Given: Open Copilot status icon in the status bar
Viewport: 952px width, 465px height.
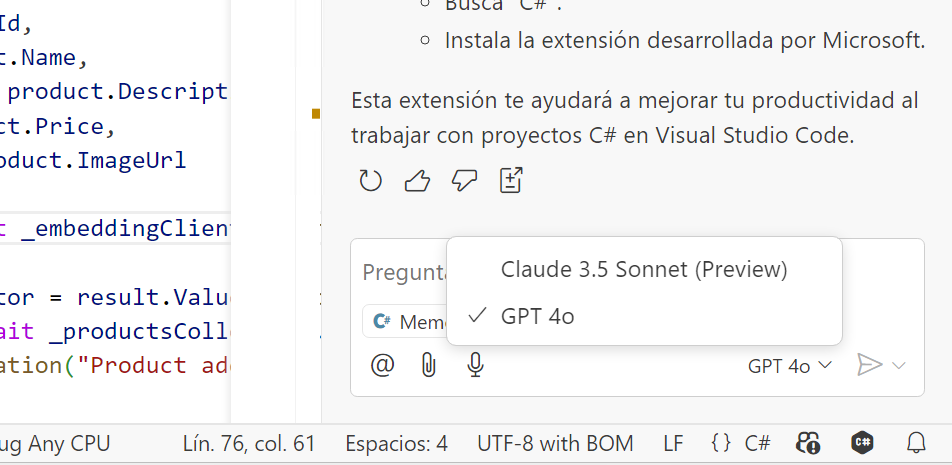Looking at the screenshot, I should coord(809,444).
